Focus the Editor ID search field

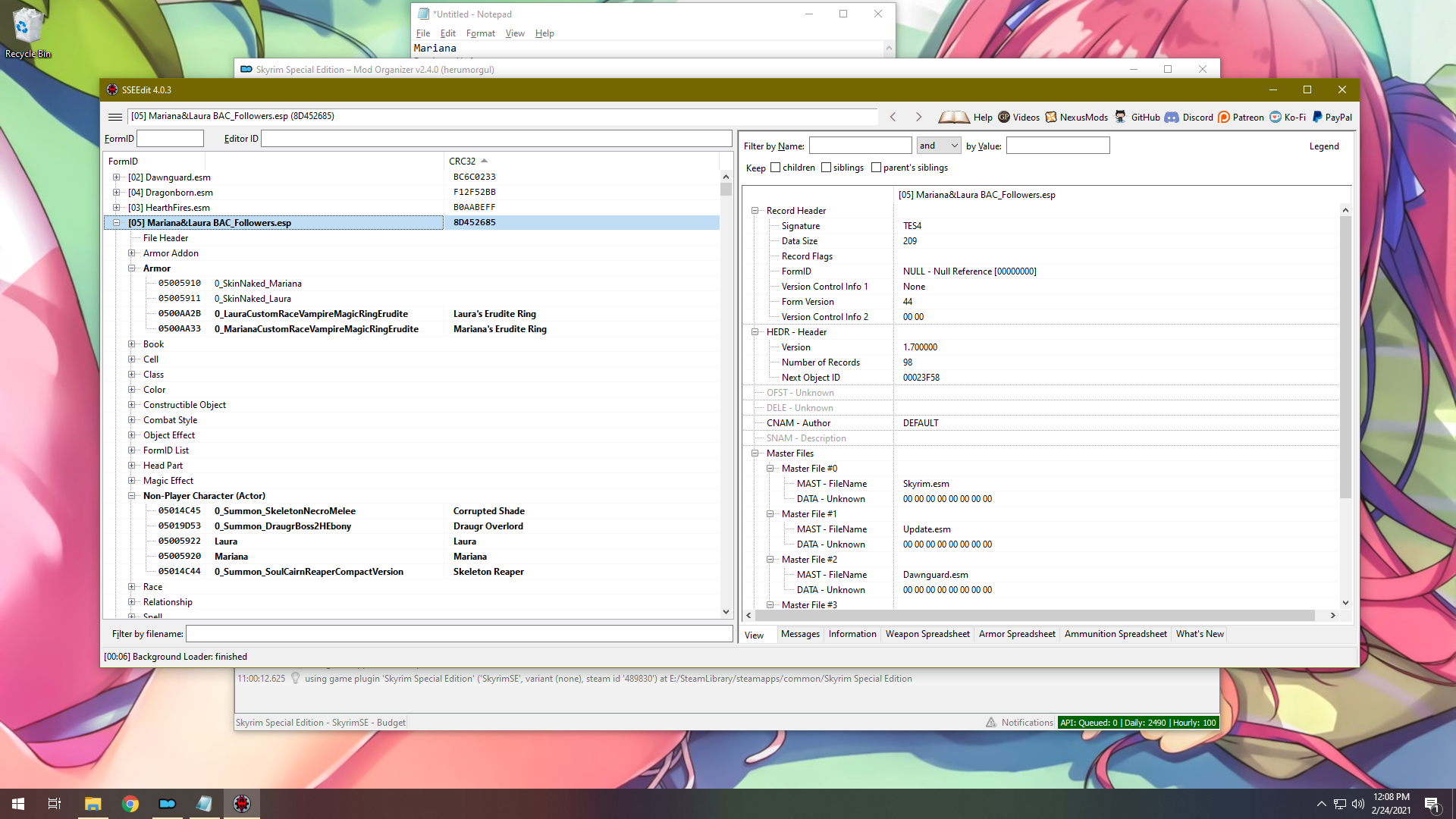point(497,139)
